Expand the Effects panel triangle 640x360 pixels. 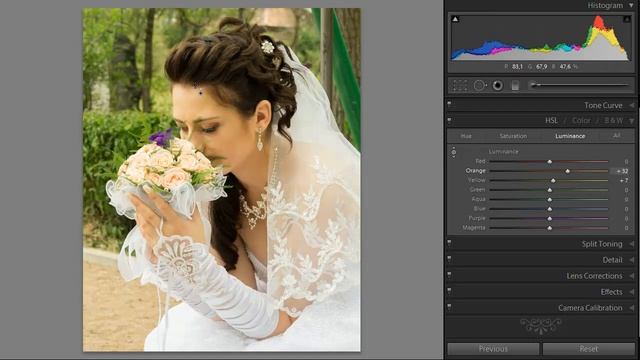631,292
